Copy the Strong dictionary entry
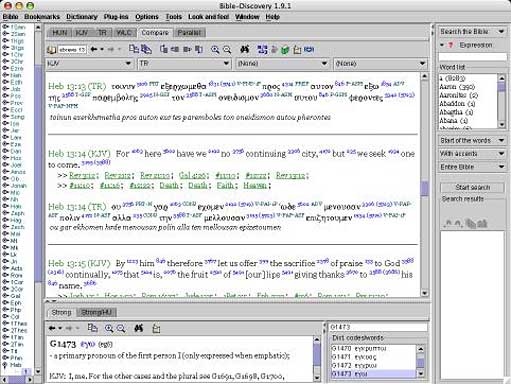 pos(92,328)
